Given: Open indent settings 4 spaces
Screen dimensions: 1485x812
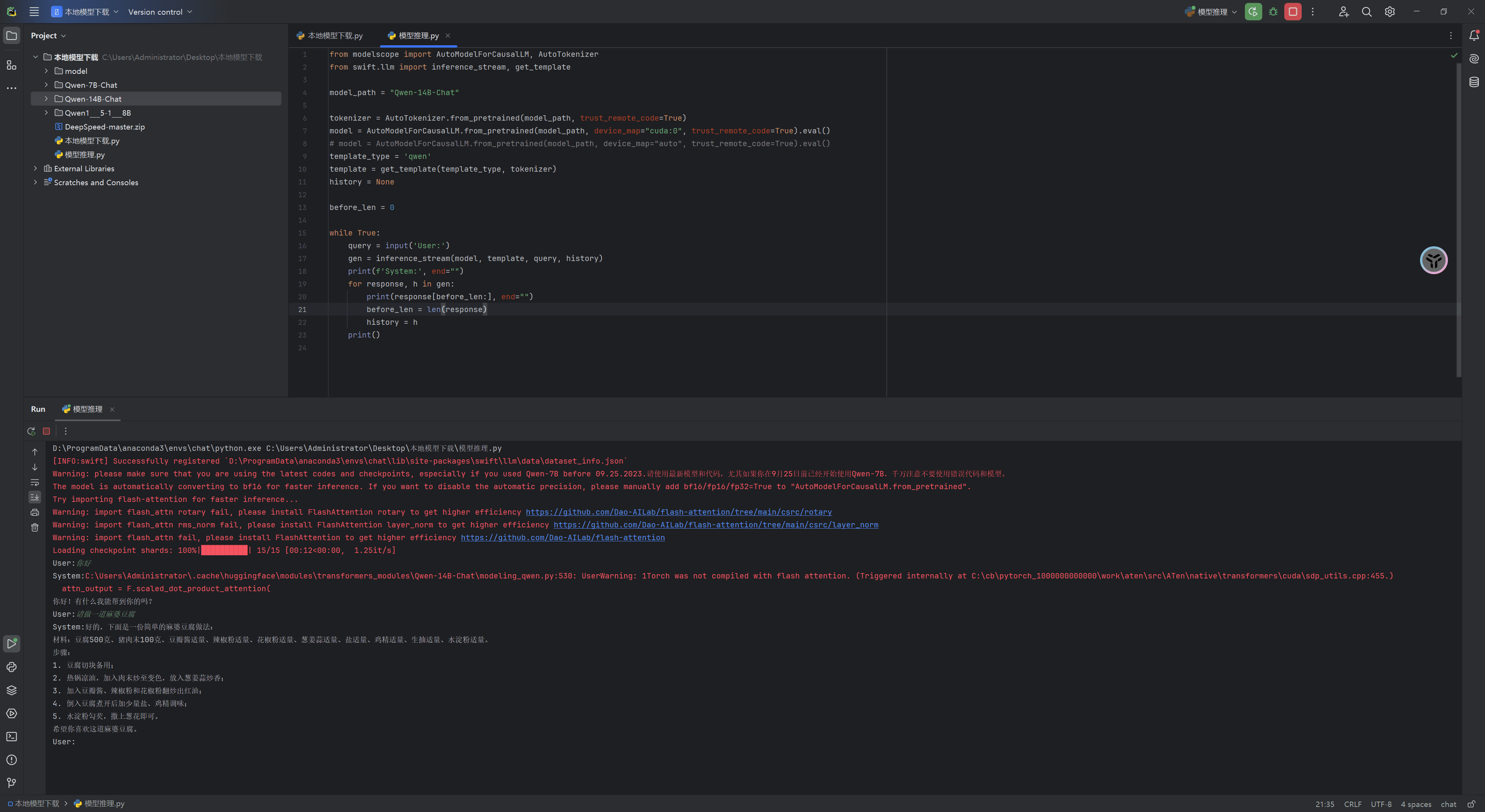Looking at the screenshot, I should pos(1416,804).
